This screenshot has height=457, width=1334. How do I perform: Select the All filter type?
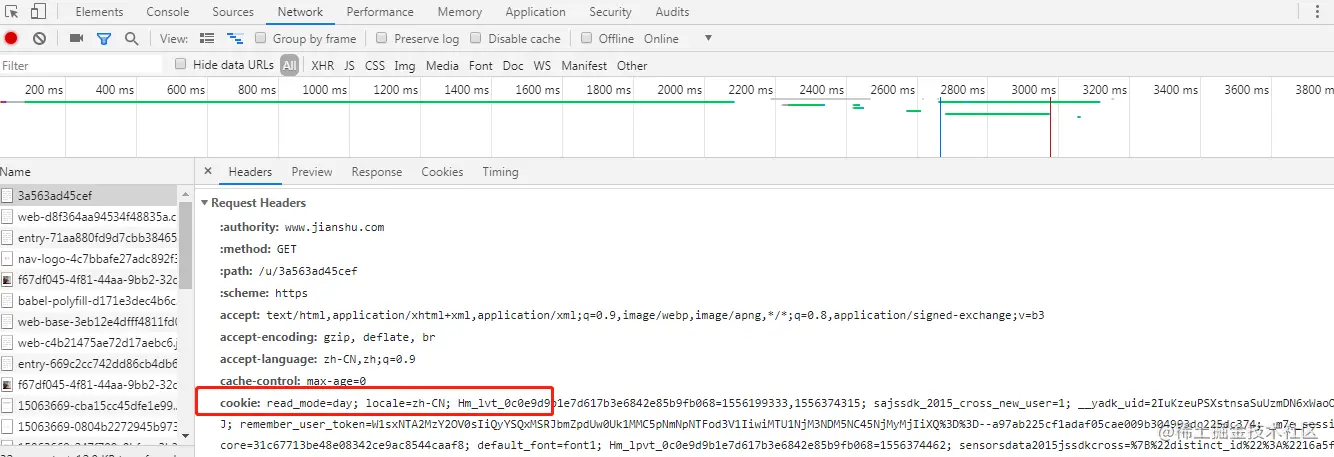[289, 65]
